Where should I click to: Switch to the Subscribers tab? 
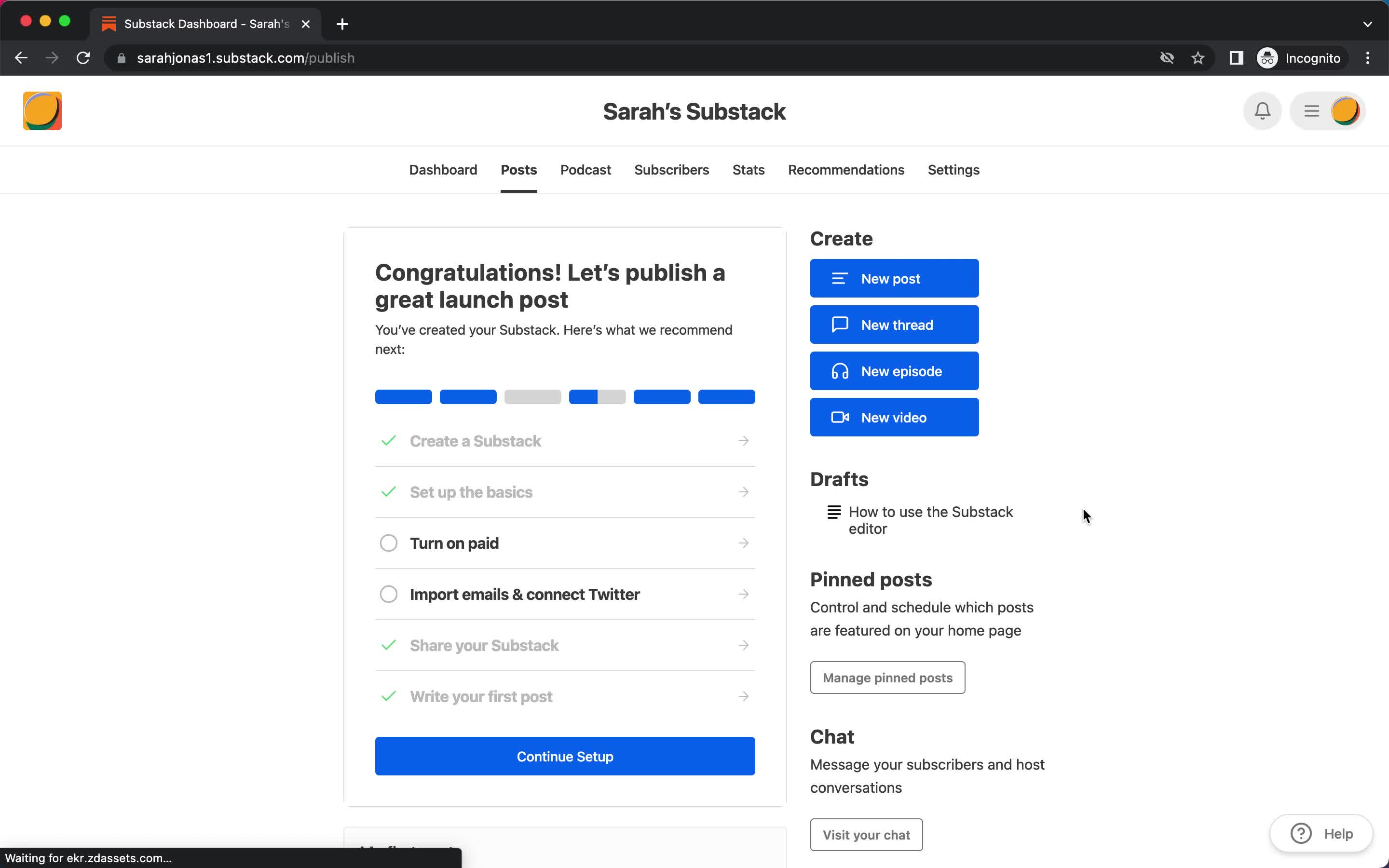[x=671, y=170]
